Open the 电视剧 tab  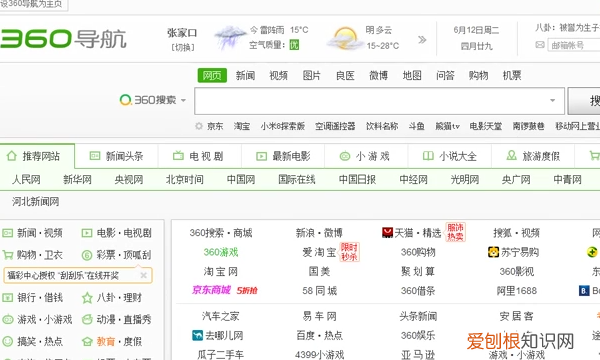point(199,156)
